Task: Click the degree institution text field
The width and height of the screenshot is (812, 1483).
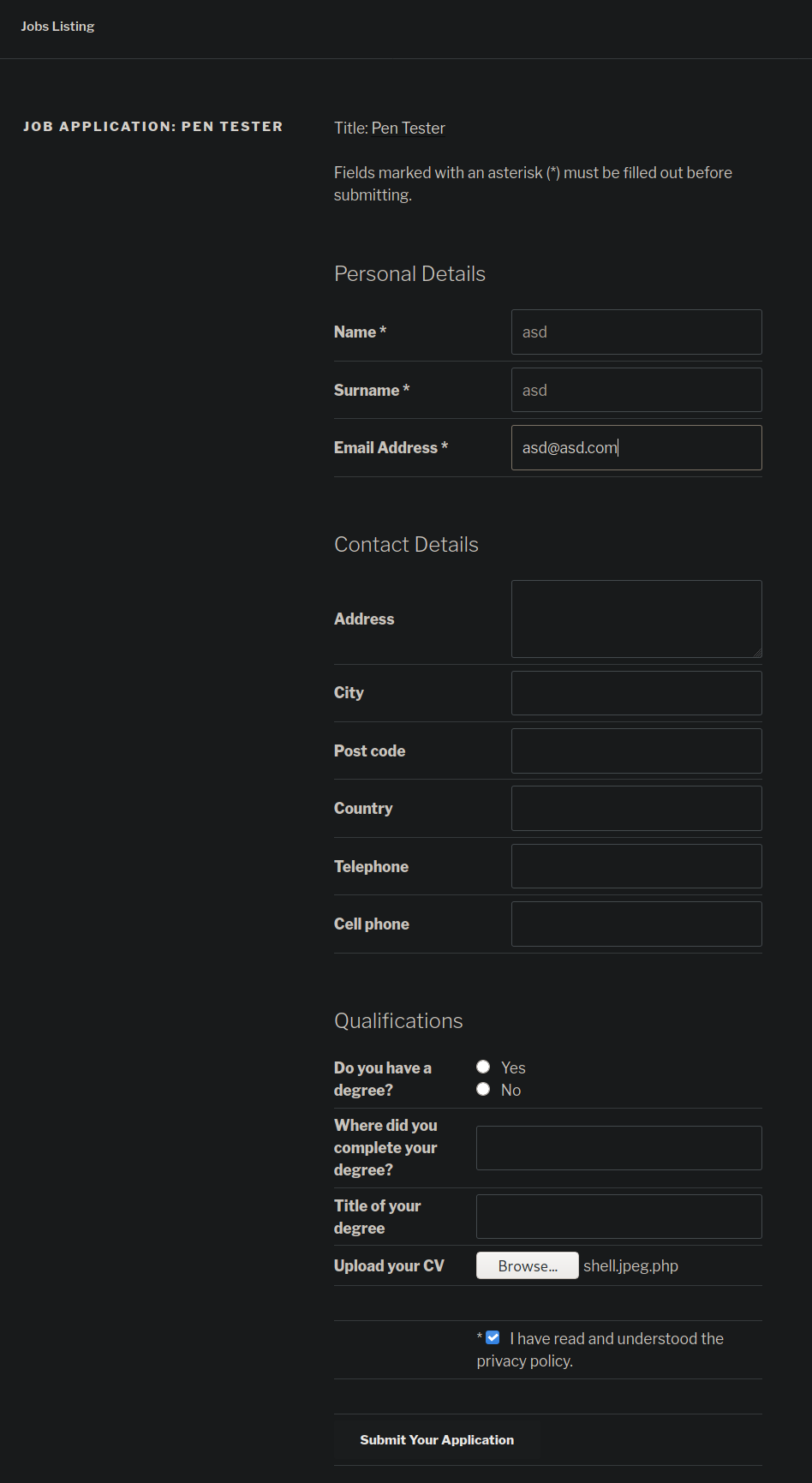Action: point(619,1148)
